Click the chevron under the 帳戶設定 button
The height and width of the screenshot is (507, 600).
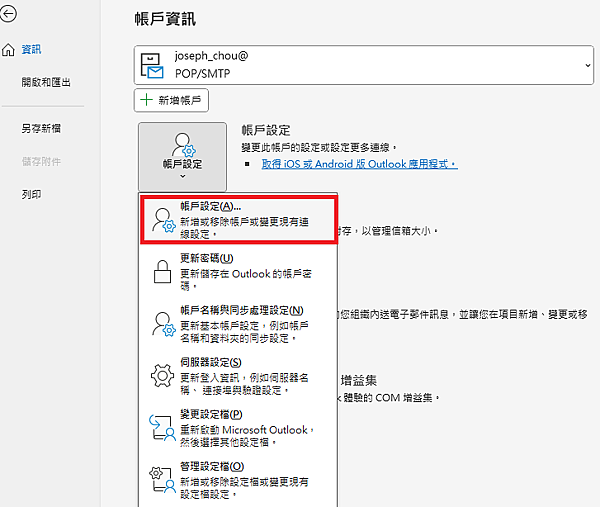[x=183, y=176]
